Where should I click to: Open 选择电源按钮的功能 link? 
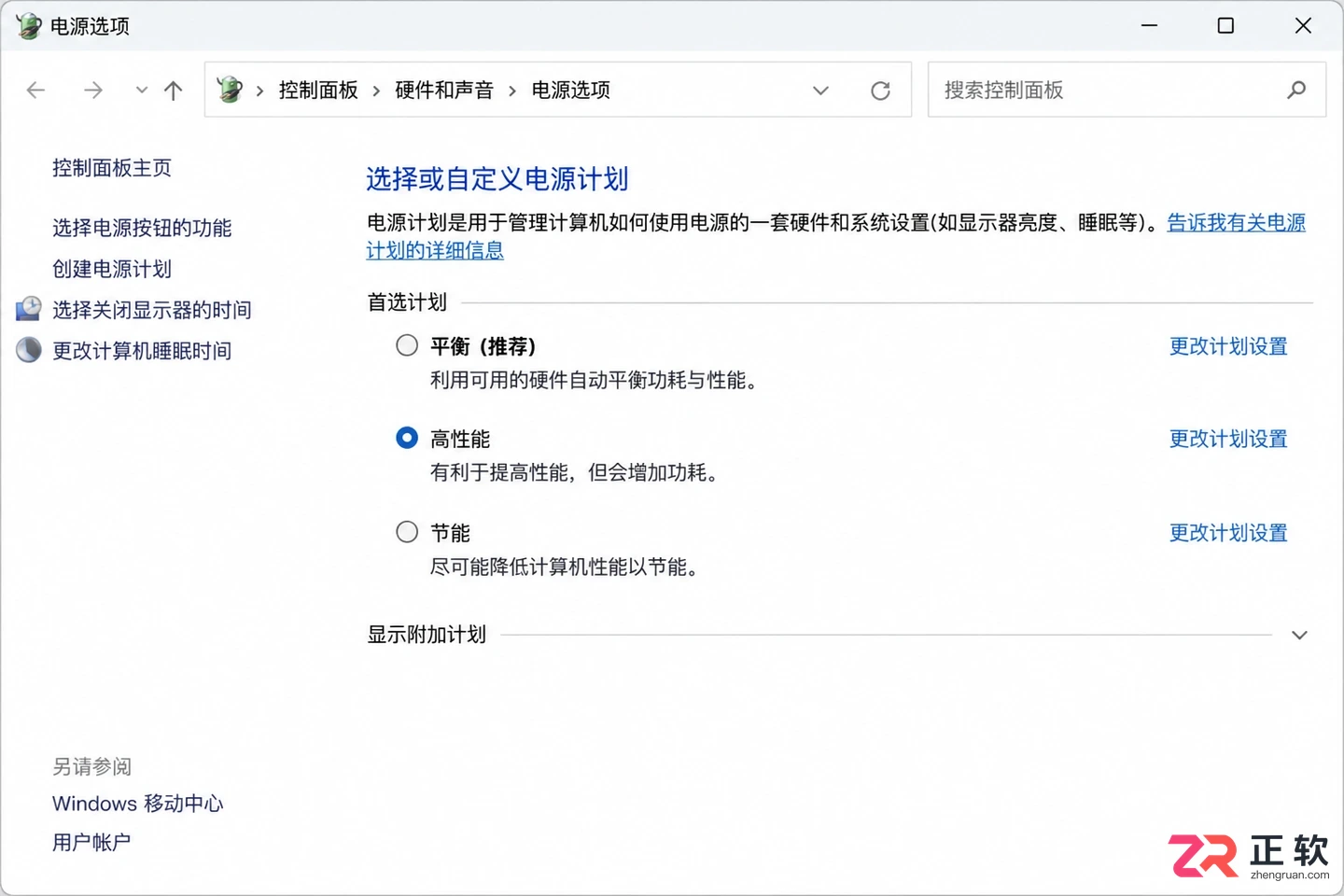142,228
